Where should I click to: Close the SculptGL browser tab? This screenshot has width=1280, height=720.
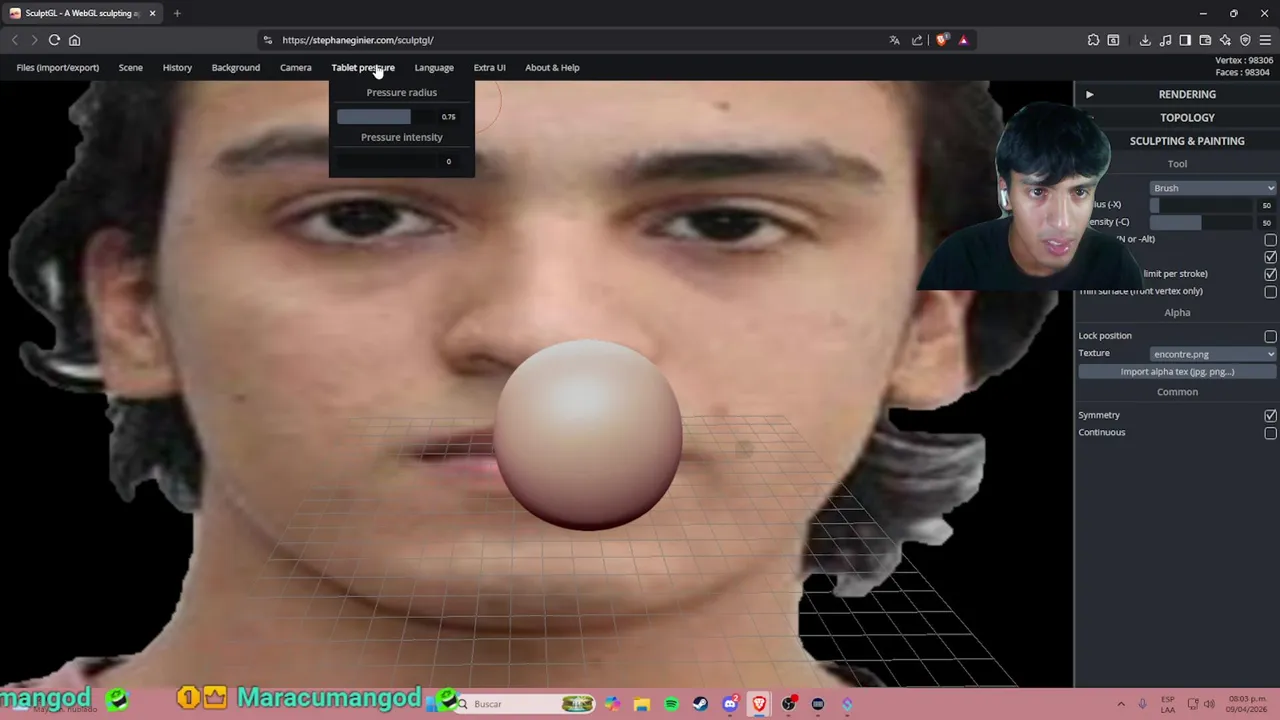pyautogui.click(x=152, y=13)
